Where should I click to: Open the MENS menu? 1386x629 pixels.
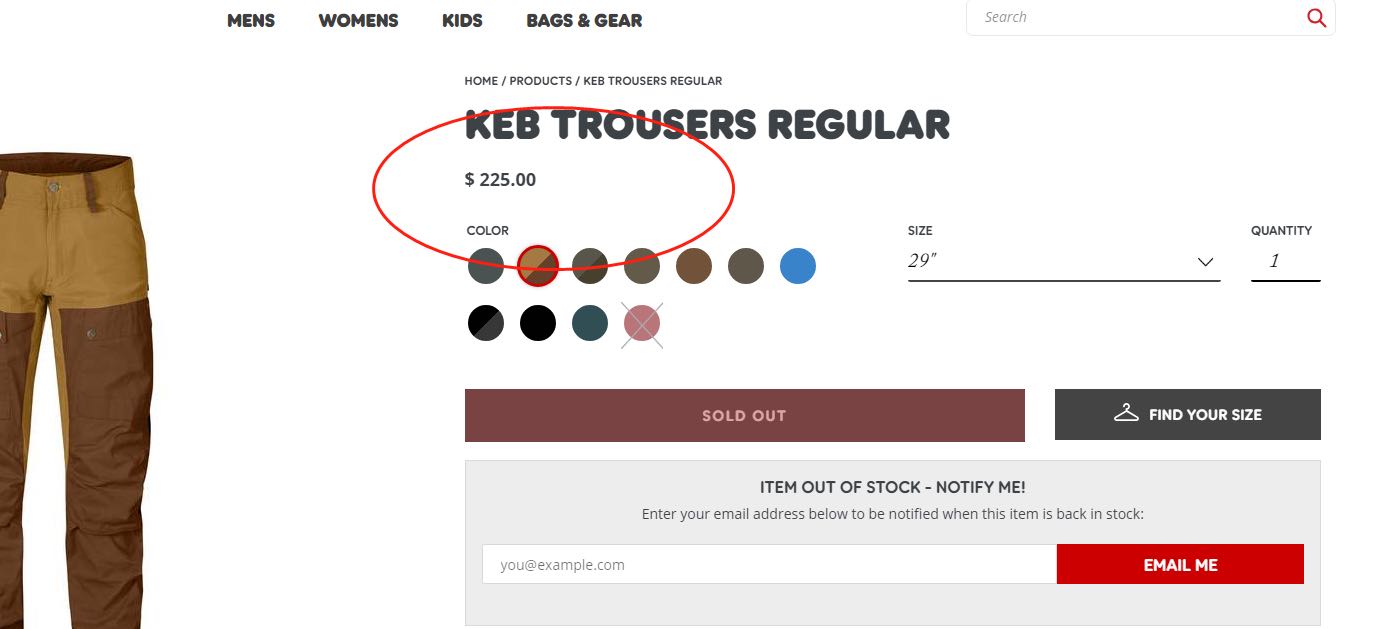[251, 20]
